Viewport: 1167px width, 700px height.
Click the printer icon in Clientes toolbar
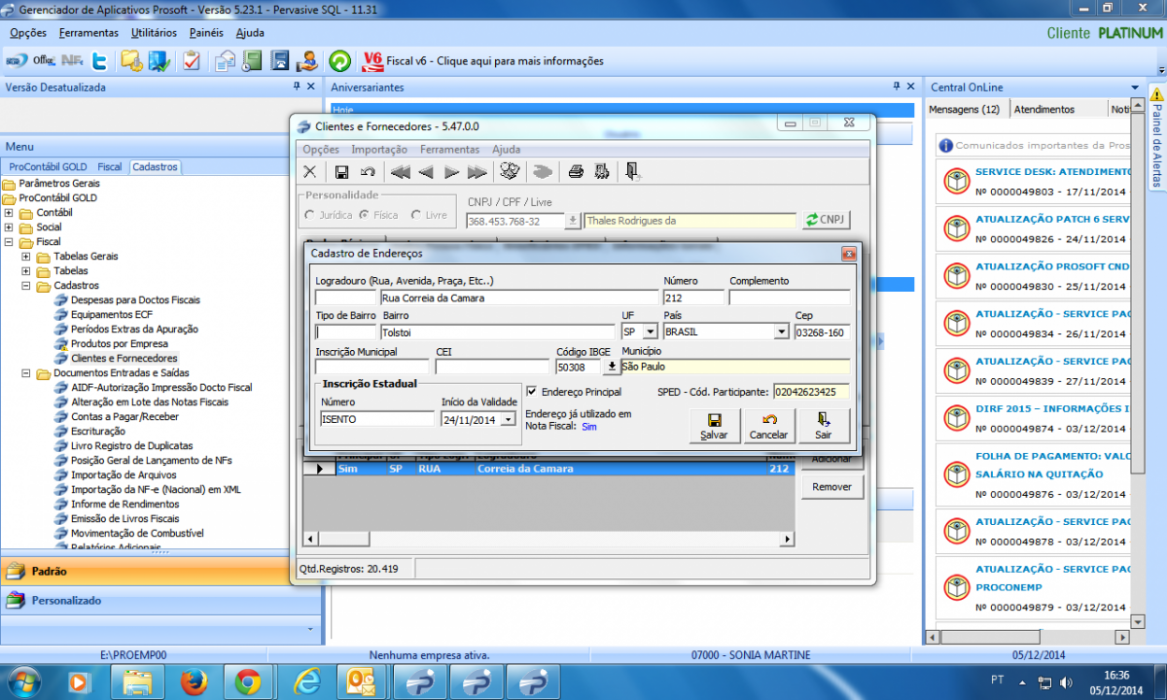575,172
